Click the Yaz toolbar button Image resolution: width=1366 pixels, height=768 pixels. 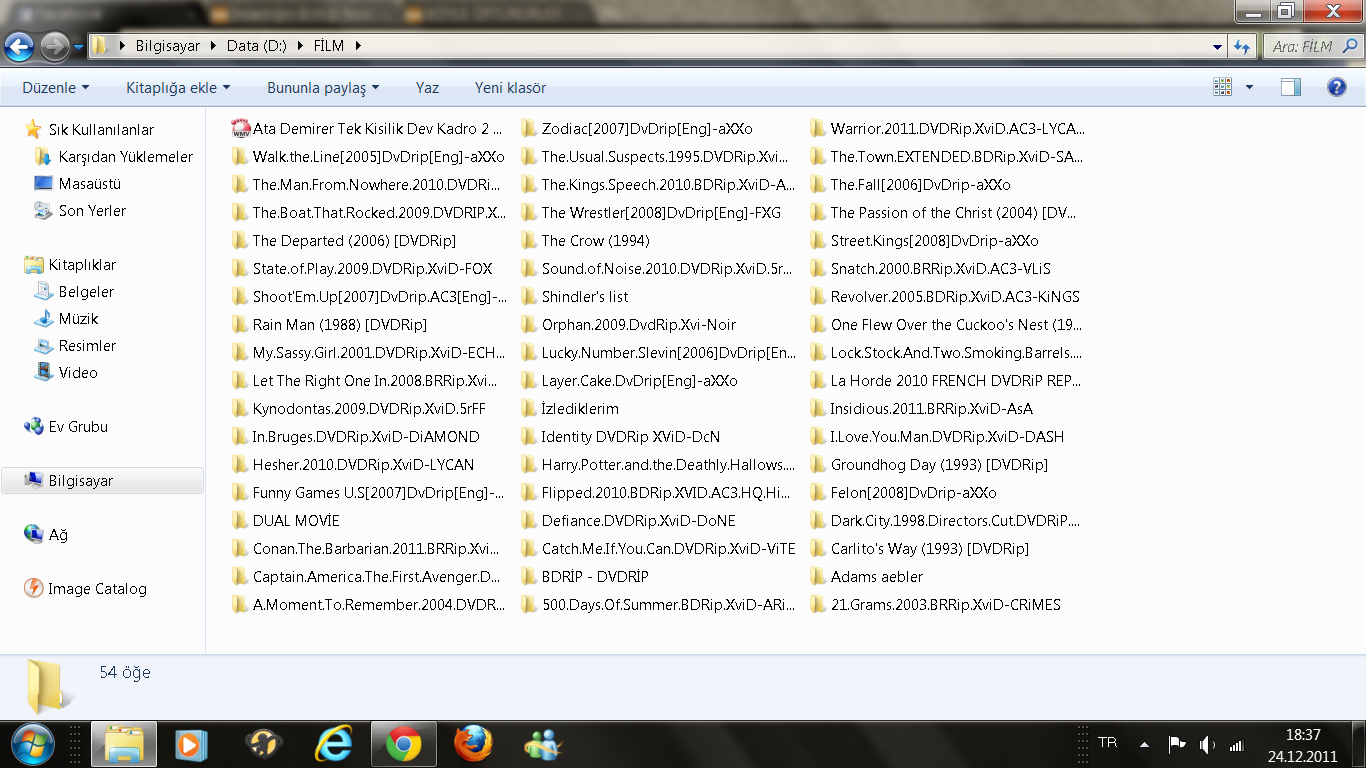427,88
